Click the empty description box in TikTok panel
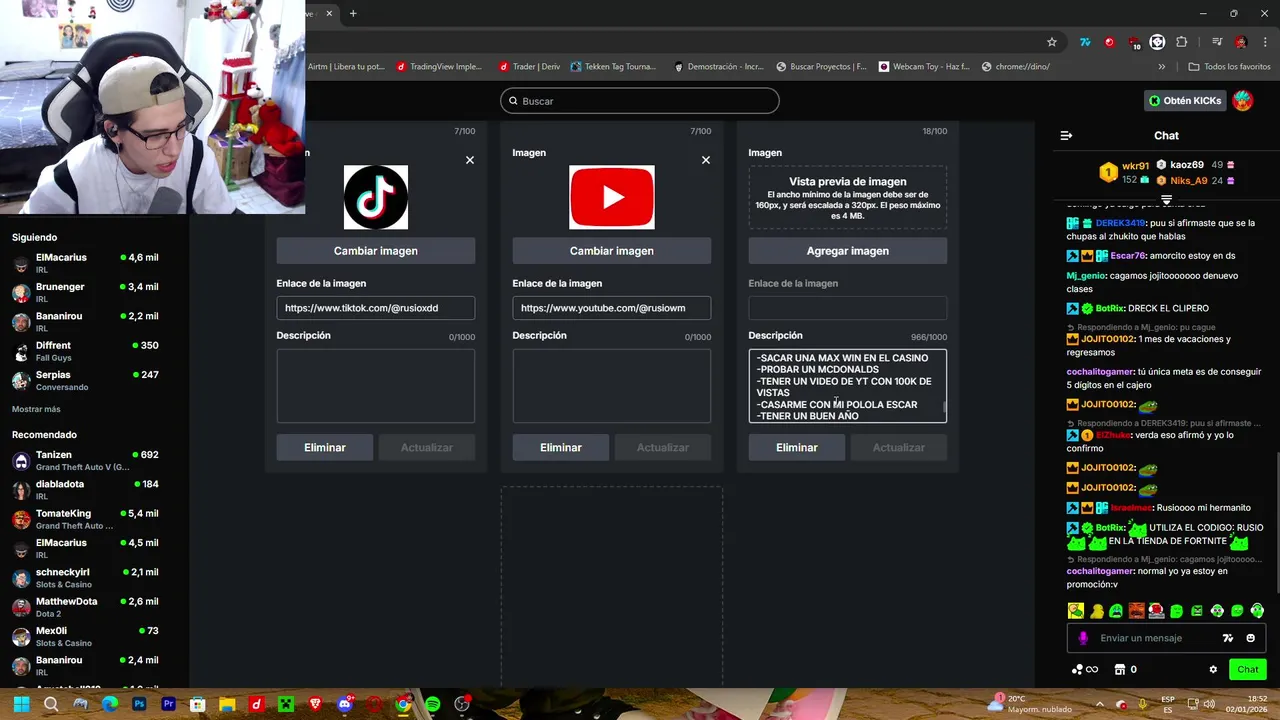Screen dimensions: 1280x720 tap(376, 386)
